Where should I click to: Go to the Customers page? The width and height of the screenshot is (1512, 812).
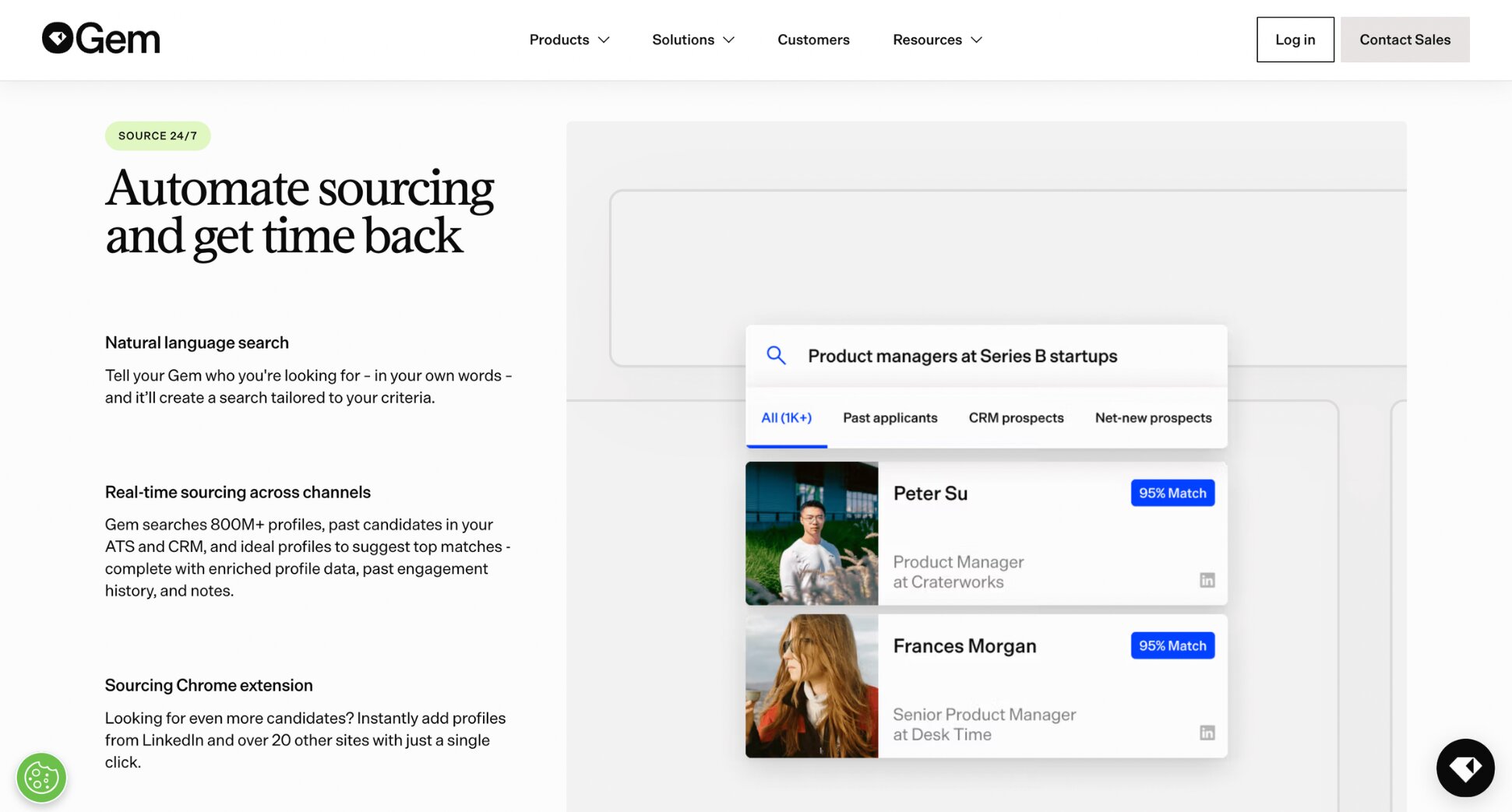(x=813, y=40)
